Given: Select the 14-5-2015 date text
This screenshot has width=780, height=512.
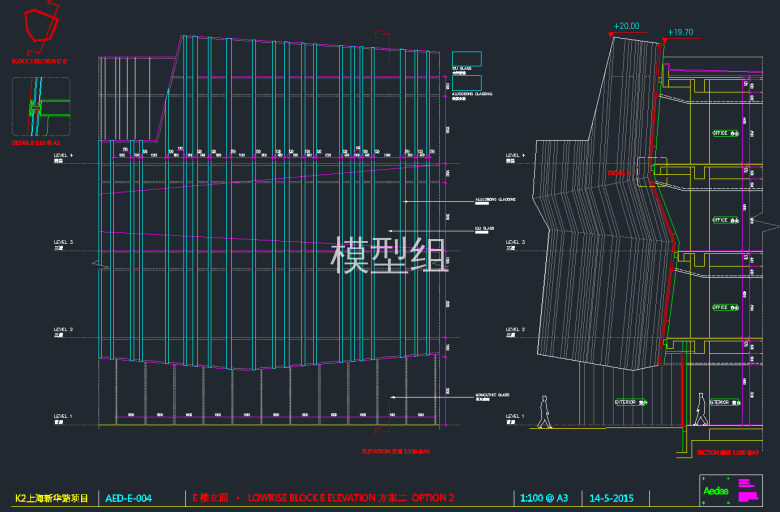Looking at the screenshot, I should tap(611, 498).
